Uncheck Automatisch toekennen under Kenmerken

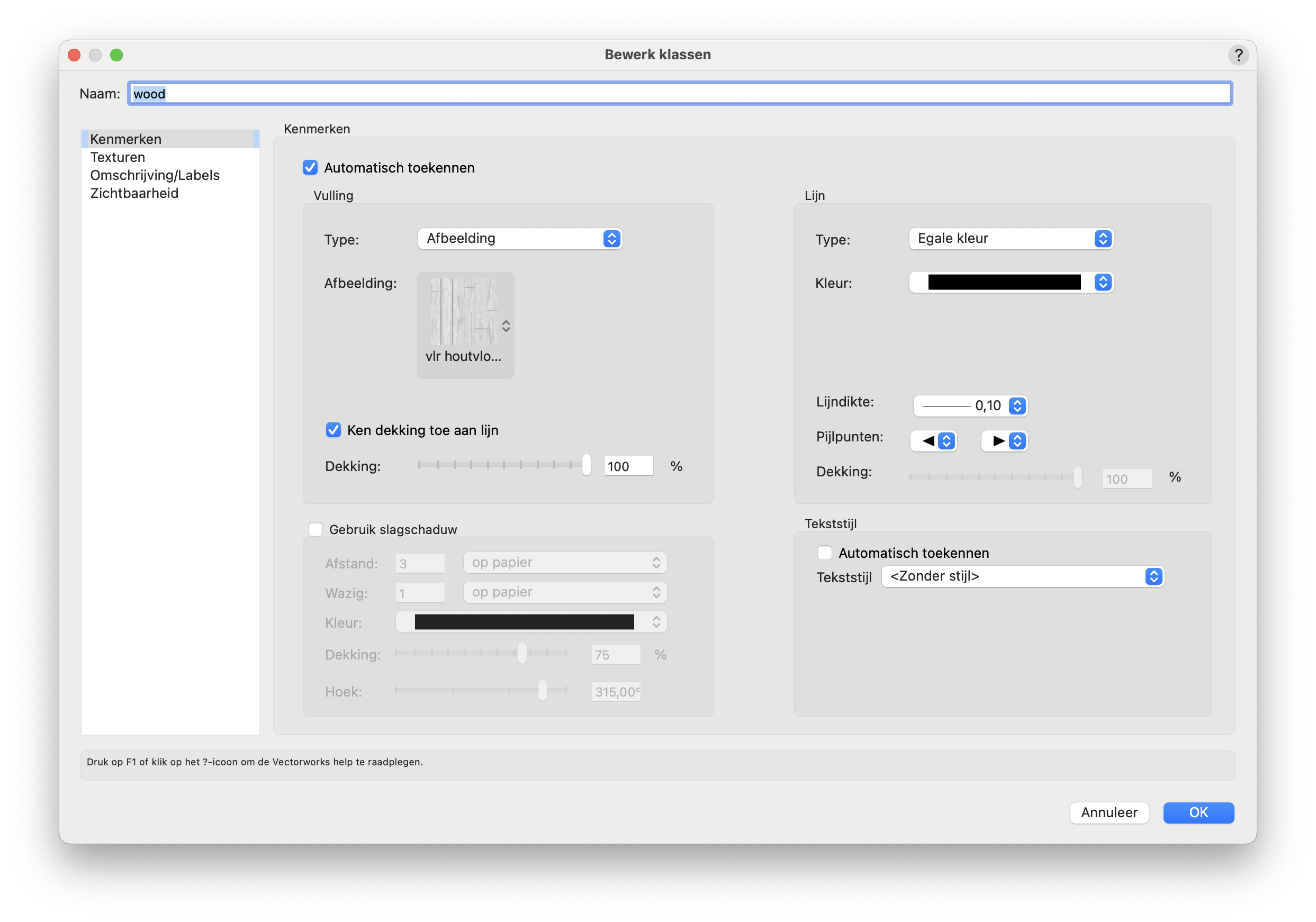(310, 167)
